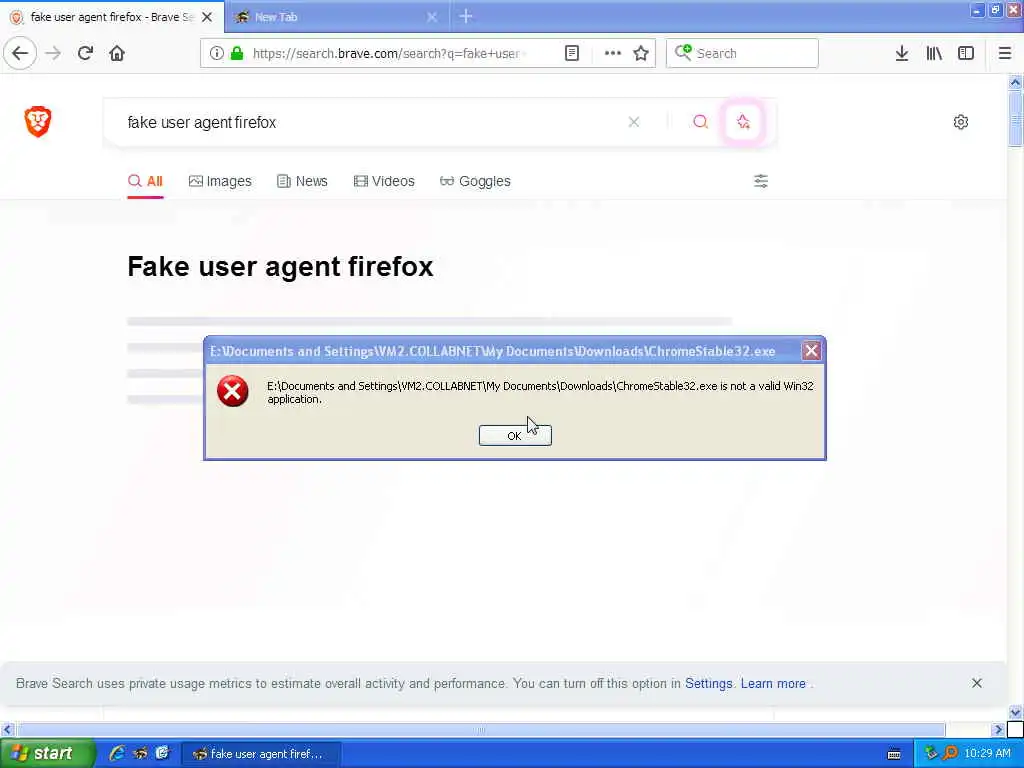Viewport: 1024px width, 768px height.
Task: Switch to Images results
Action: pos(220,181)
